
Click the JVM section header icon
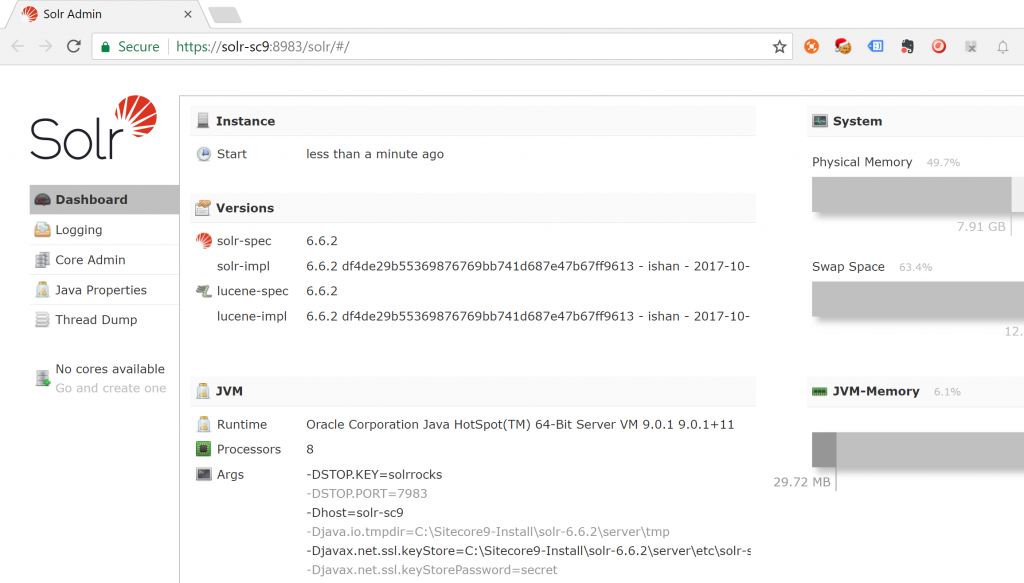203,391
